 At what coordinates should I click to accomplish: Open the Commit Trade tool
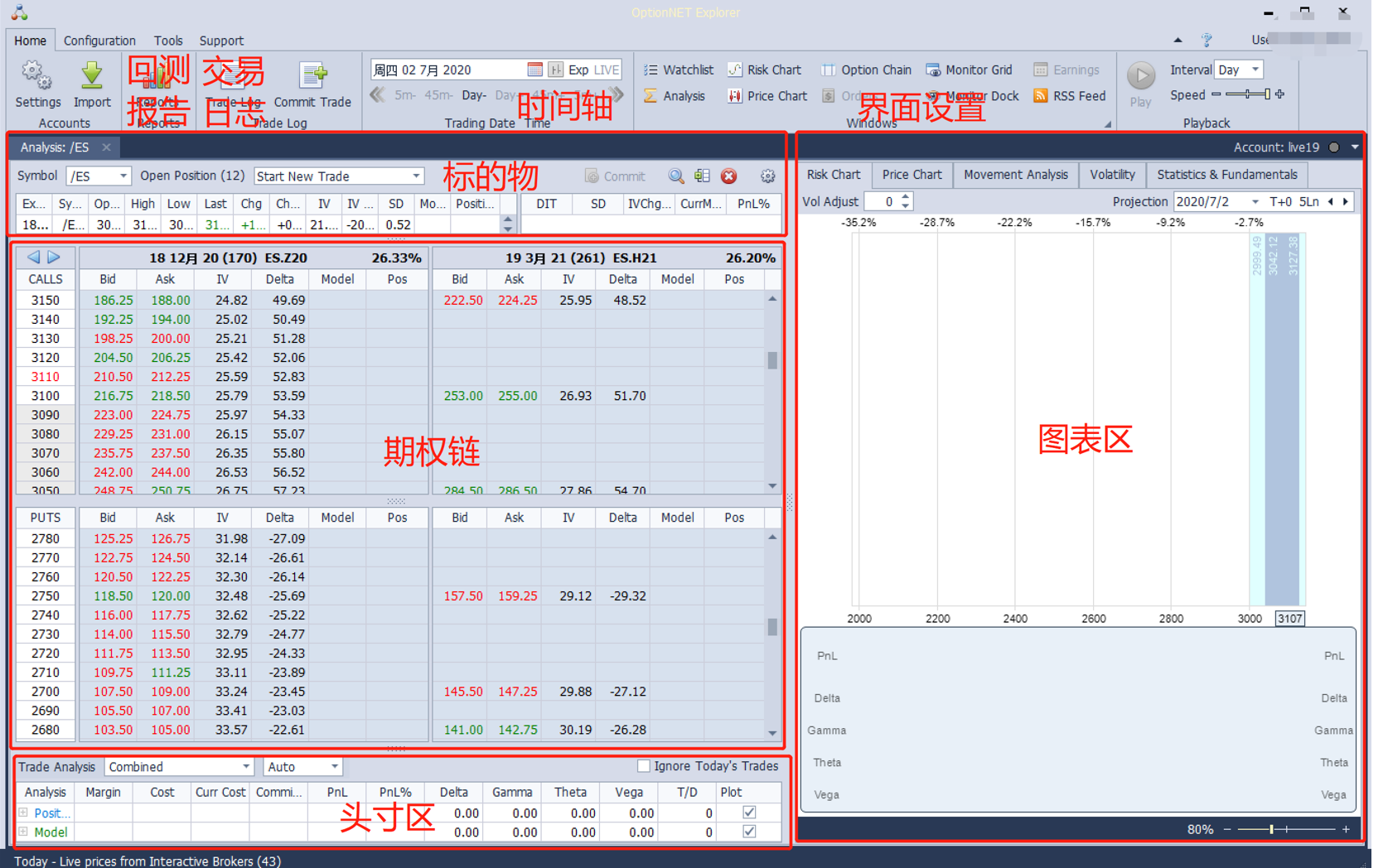pyautogui.click(x=312, y=84)
